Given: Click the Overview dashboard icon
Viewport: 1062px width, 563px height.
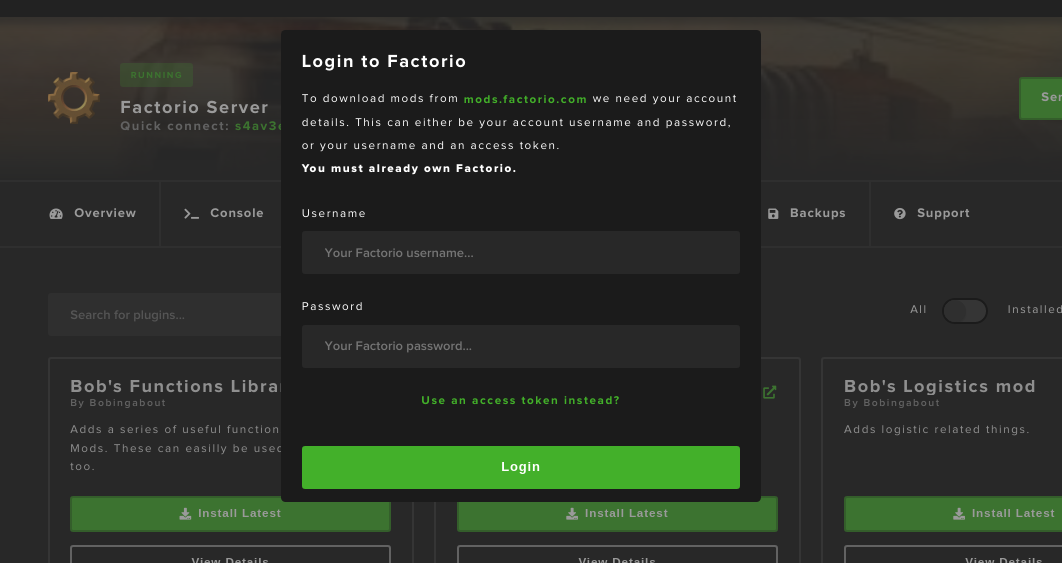Looking at the screenshot, I should tap(56, 213).
